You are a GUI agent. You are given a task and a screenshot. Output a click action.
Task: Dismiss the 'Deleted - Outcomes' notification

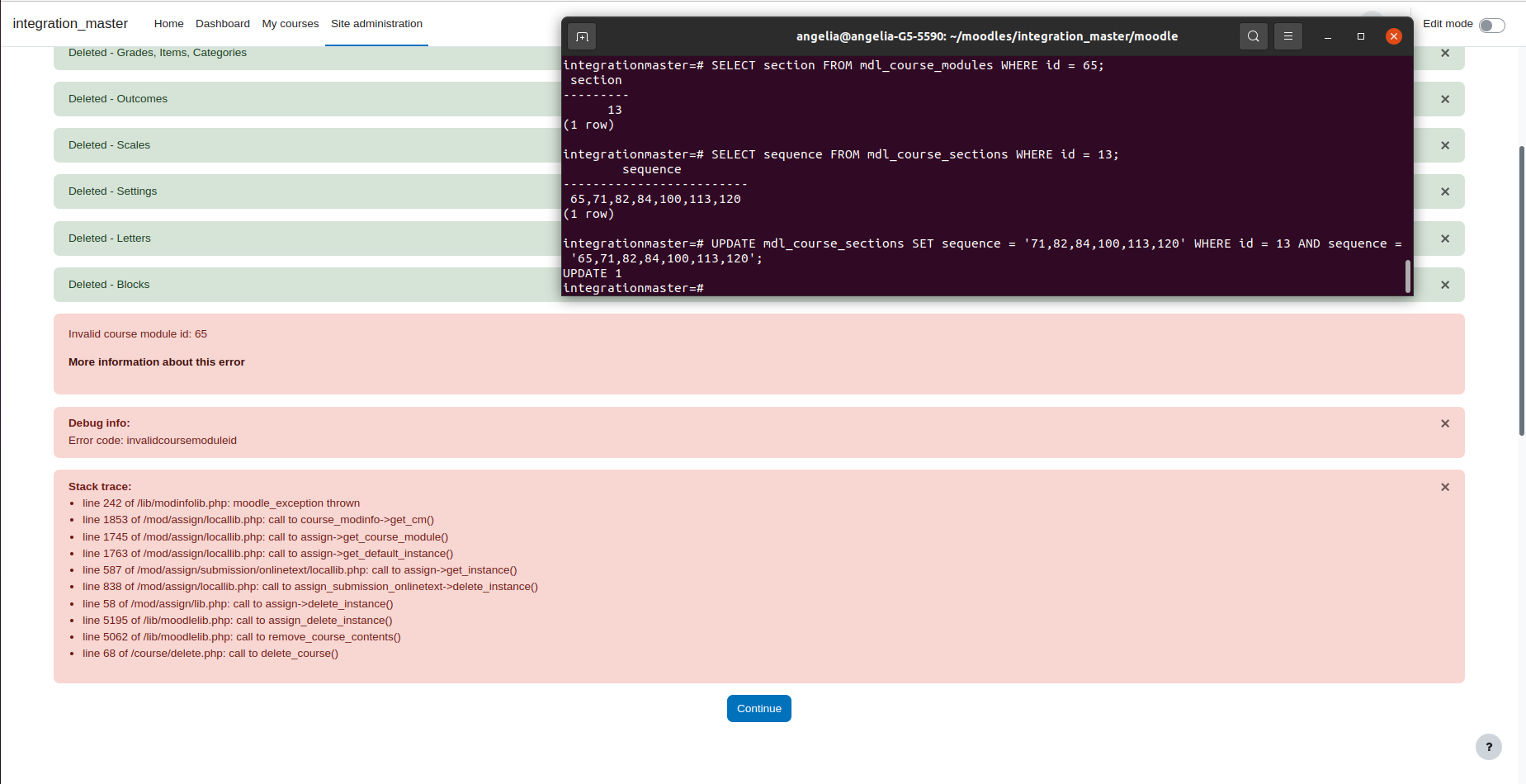click(1445, 99)
